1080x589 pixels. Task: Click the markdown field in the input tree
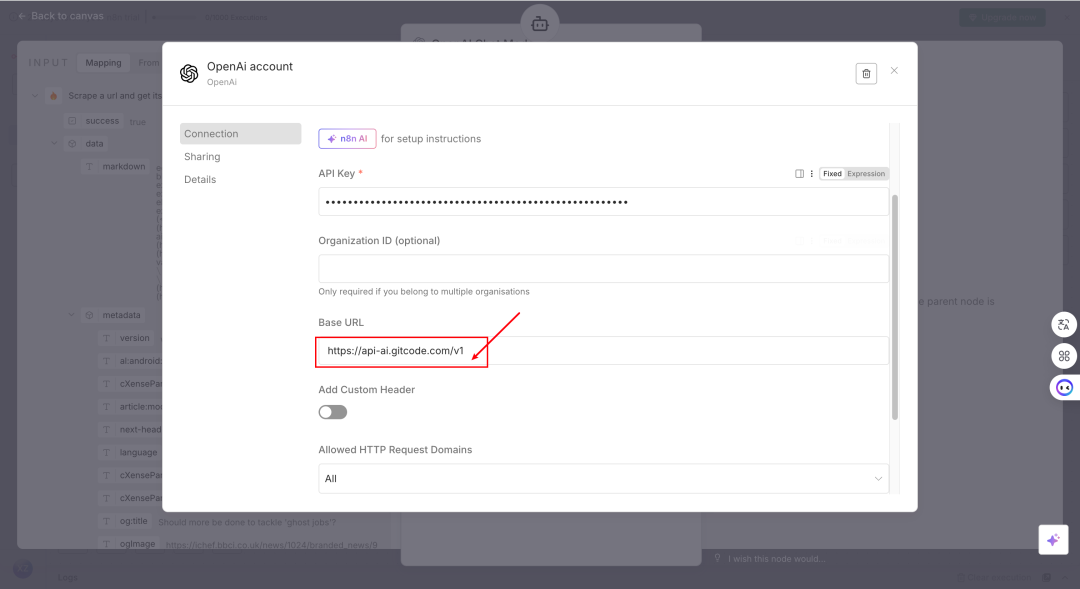[117, 167]
